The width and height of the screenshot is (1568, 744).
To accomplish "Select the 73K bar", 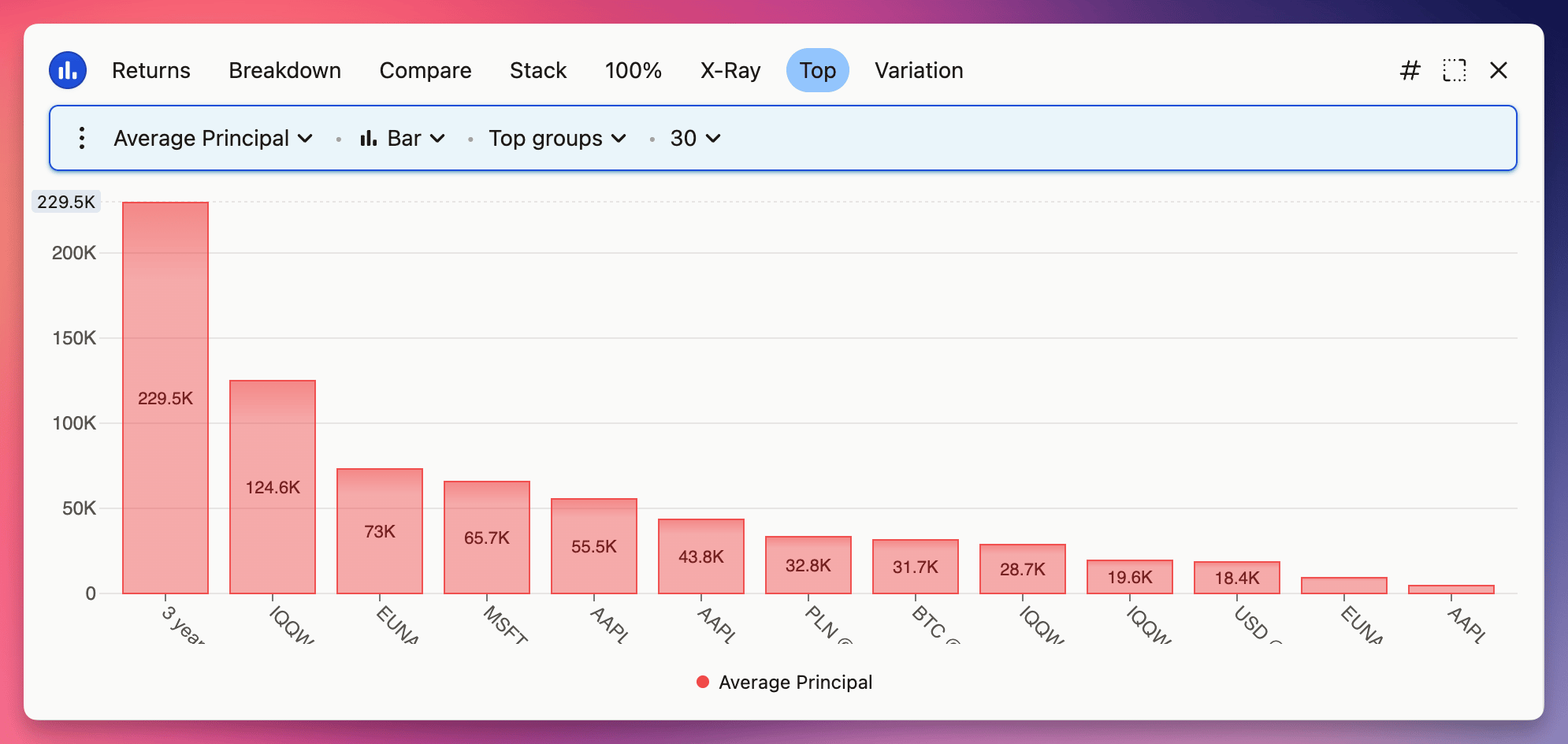I will [380, 531].
